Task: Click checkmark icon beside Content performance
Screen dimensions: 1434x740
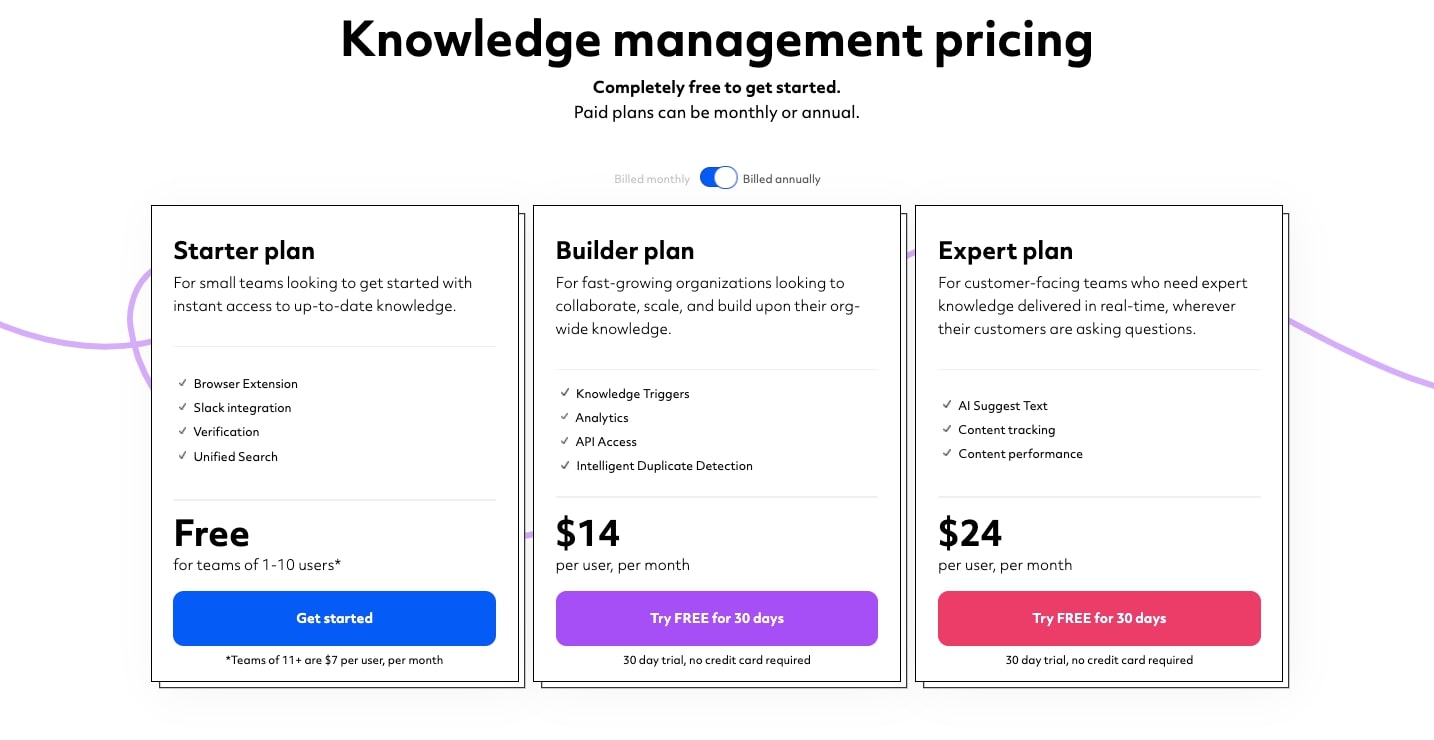Action: pyautogui.click(x=947, y=453)
